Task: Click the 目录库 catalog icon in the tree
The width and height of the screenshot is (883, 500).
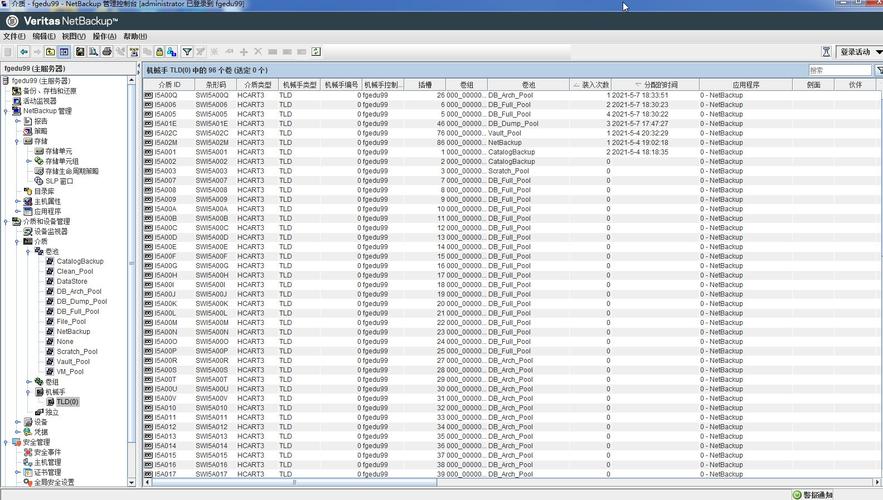Action: (x=28, y=191)
